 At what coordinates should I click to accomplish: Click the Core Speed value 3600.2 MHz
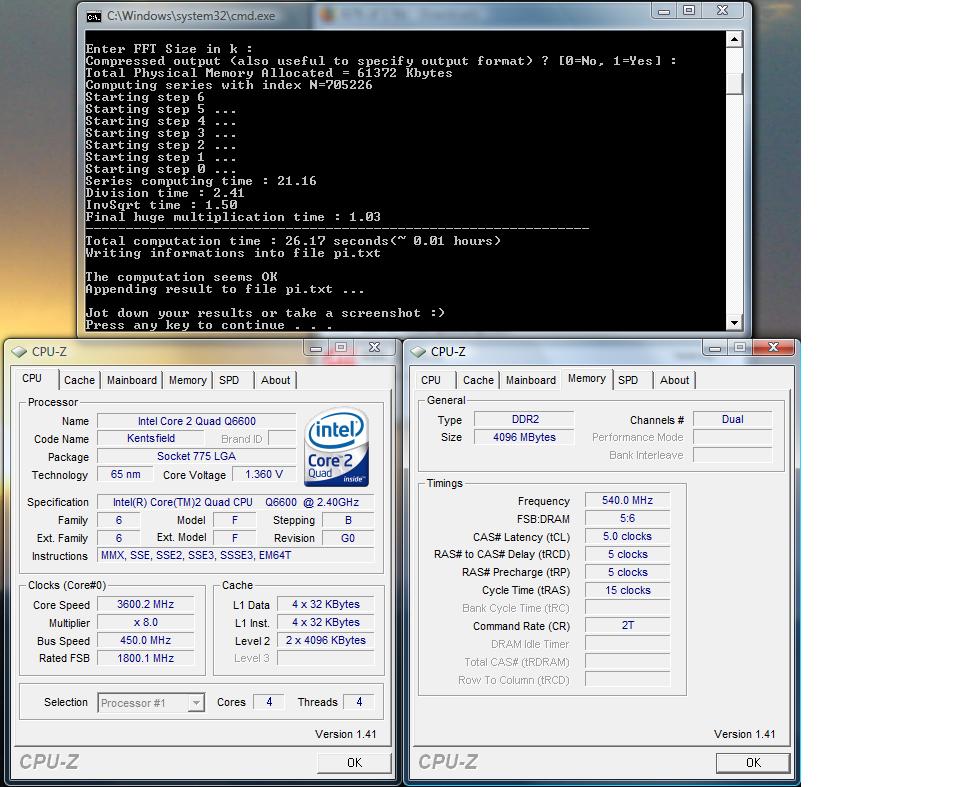(146, 604)
